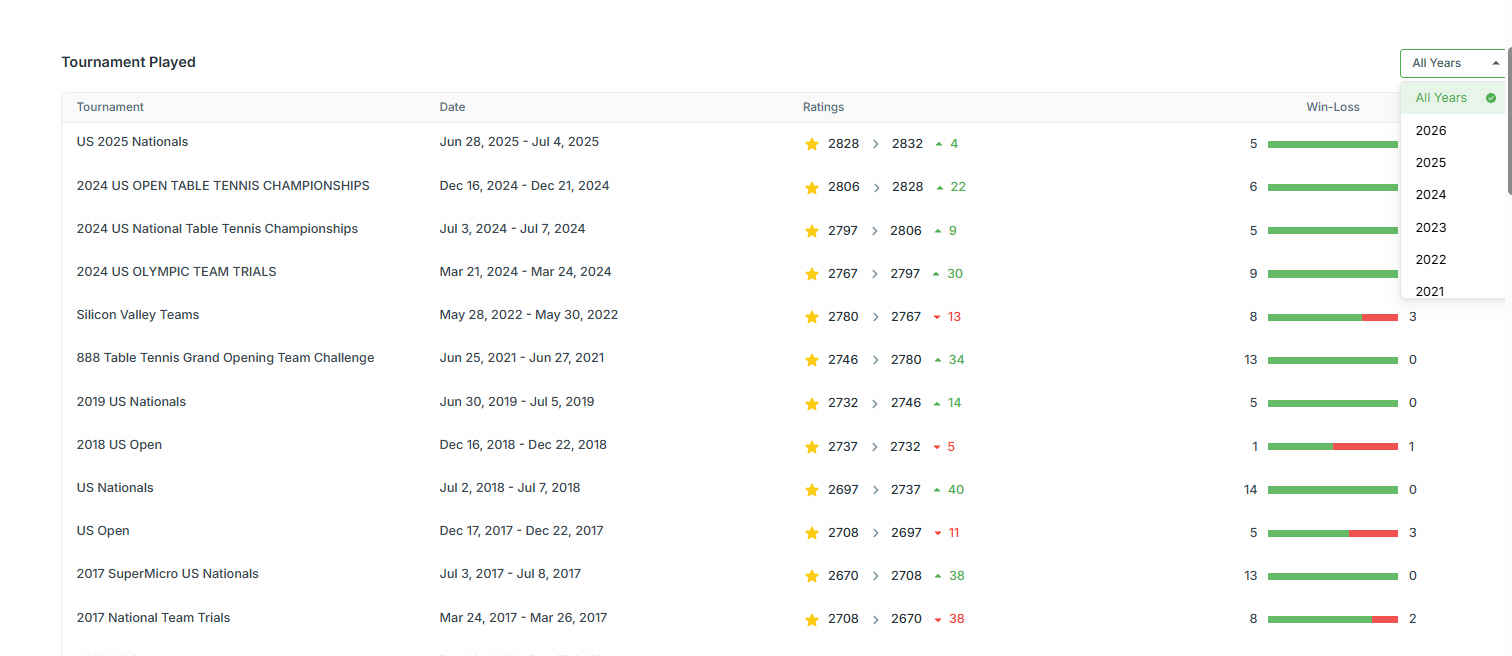Click star icon in 2024 US OLYMPIC TEAM TRIALS row
The width and height of the screenshot is (1512, 656).
point(812,274)
